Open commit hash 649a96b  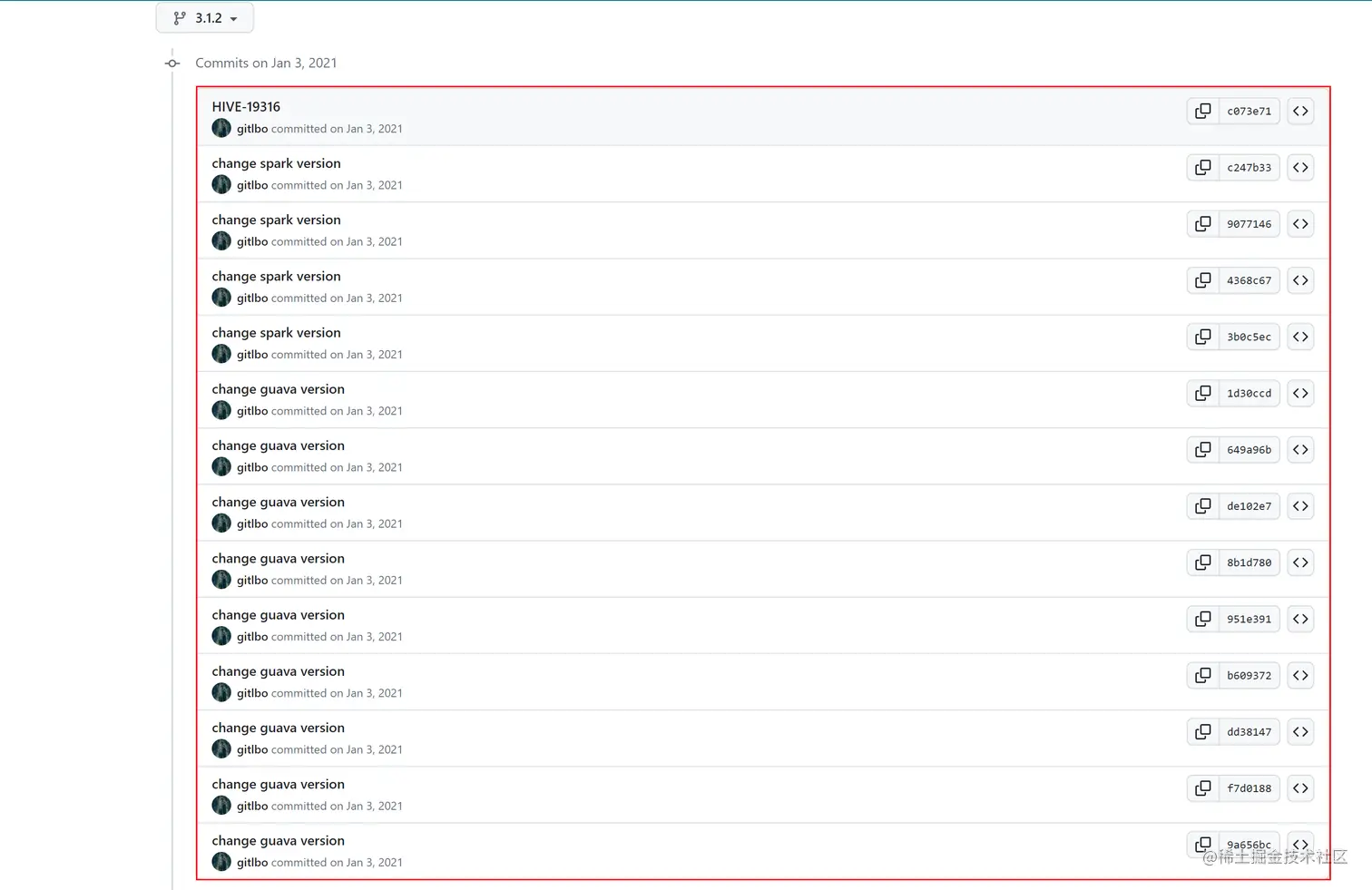click(x=1249, y=449)
